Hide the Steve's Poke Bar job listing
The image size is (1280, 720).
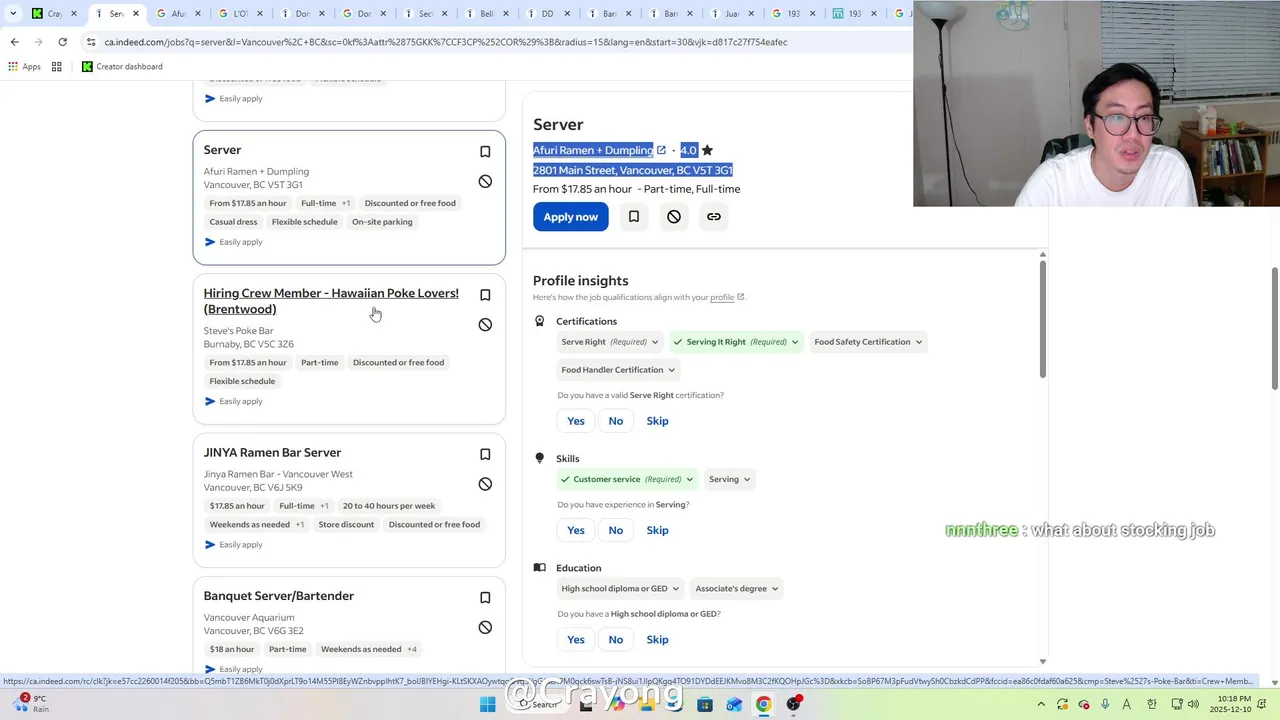tap(485, 324)
